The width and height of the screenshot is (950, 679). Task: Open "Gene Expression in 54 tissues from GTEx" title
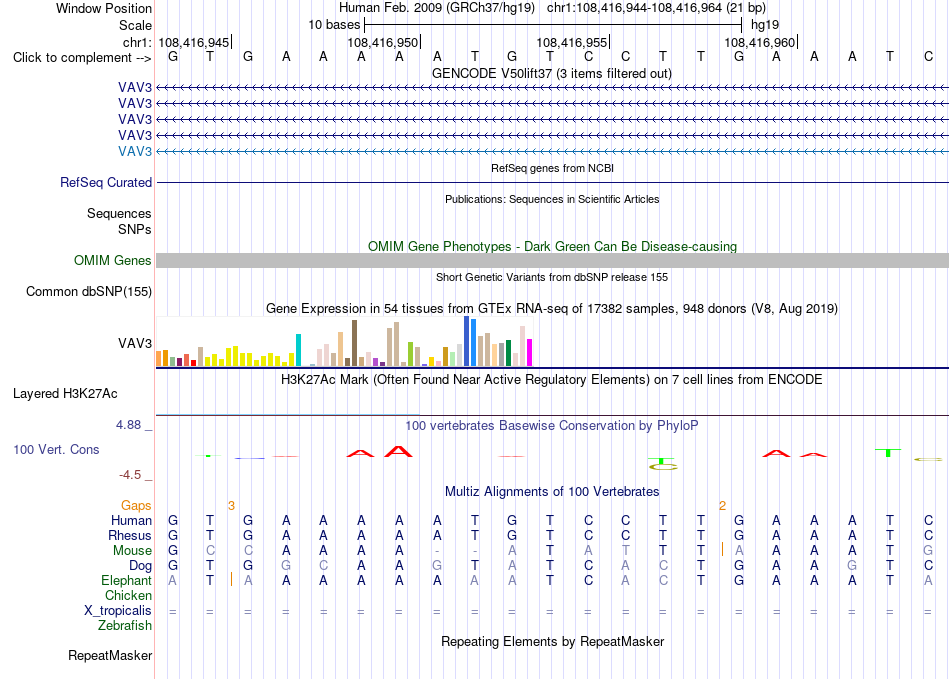552,308
